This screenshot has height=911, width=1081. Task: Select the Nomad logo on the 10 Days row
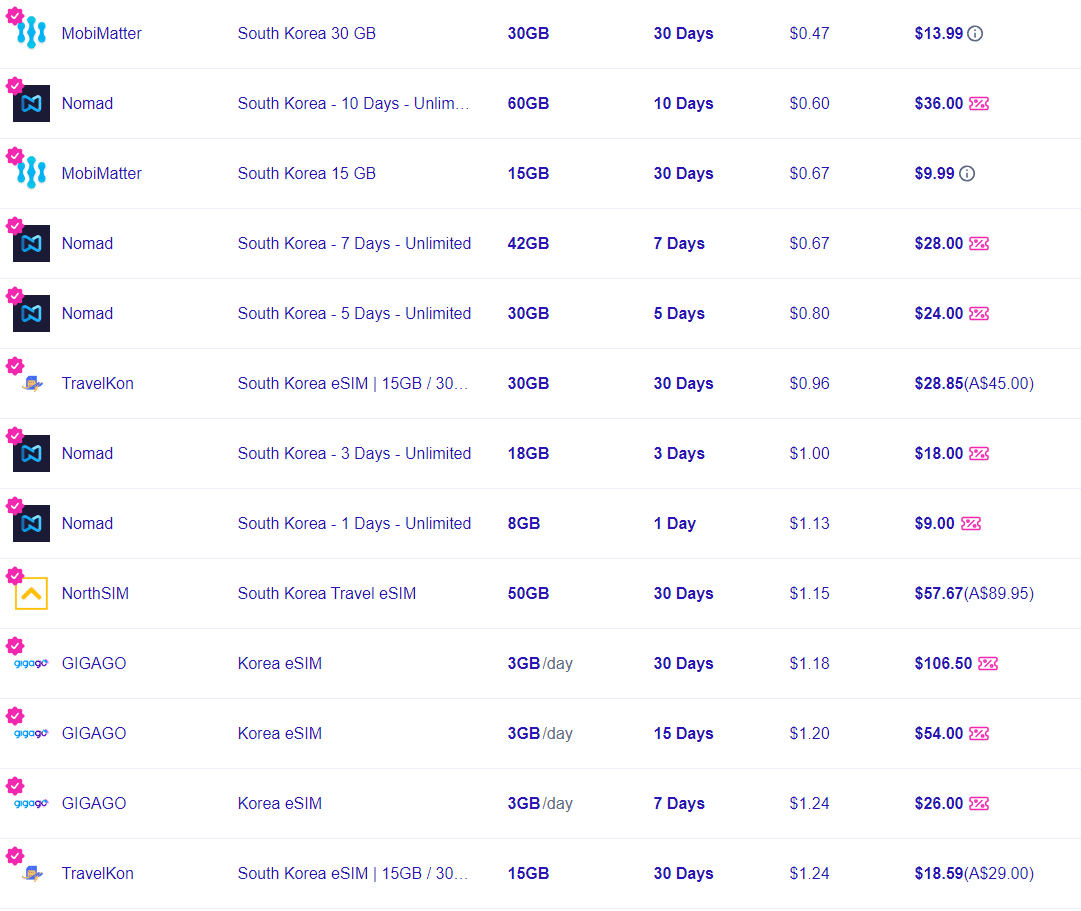pyautogui.click(x=30, y=103)
